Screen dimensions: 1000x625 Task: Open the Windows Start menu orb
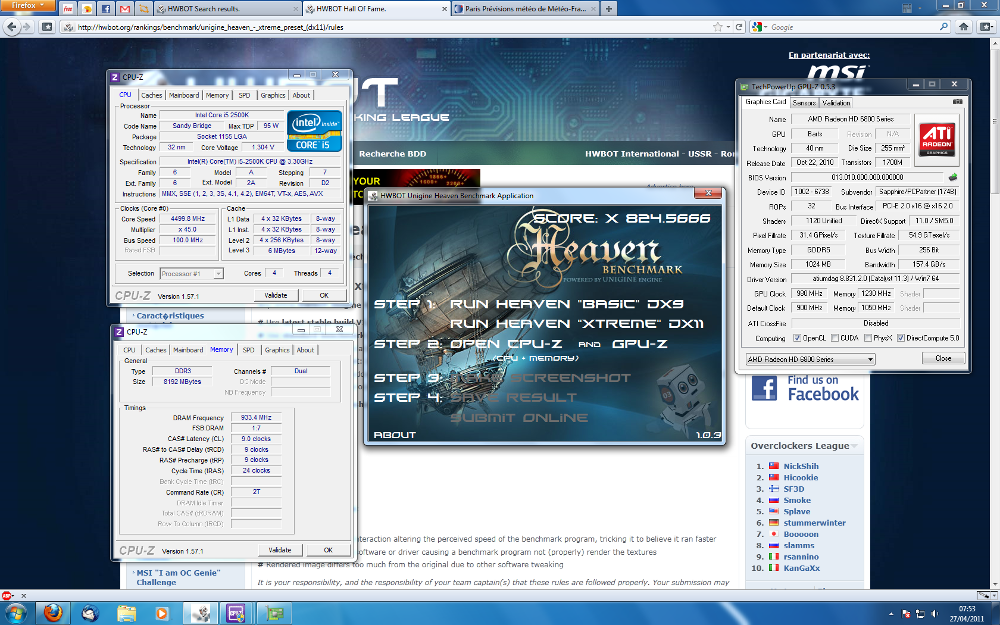pos(16,614)
